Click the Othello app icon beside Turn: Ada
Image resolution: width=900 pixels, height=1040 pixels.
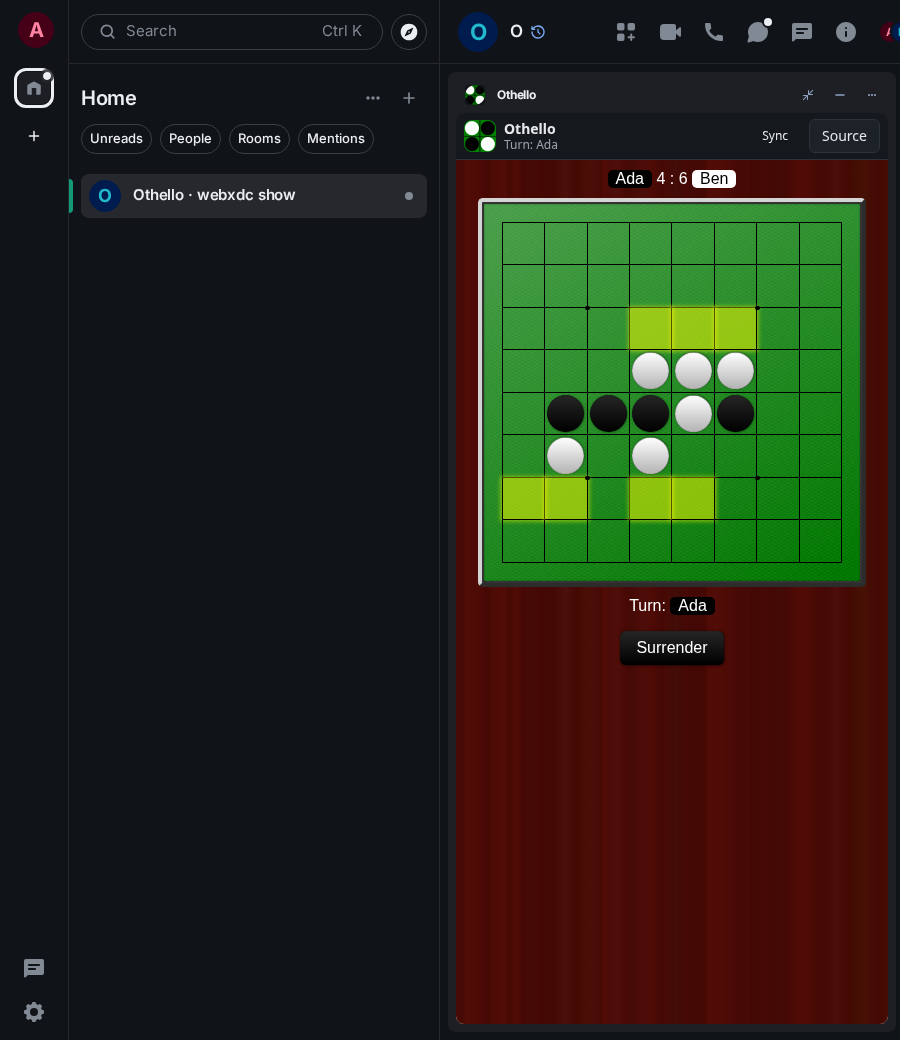(480, 136)
